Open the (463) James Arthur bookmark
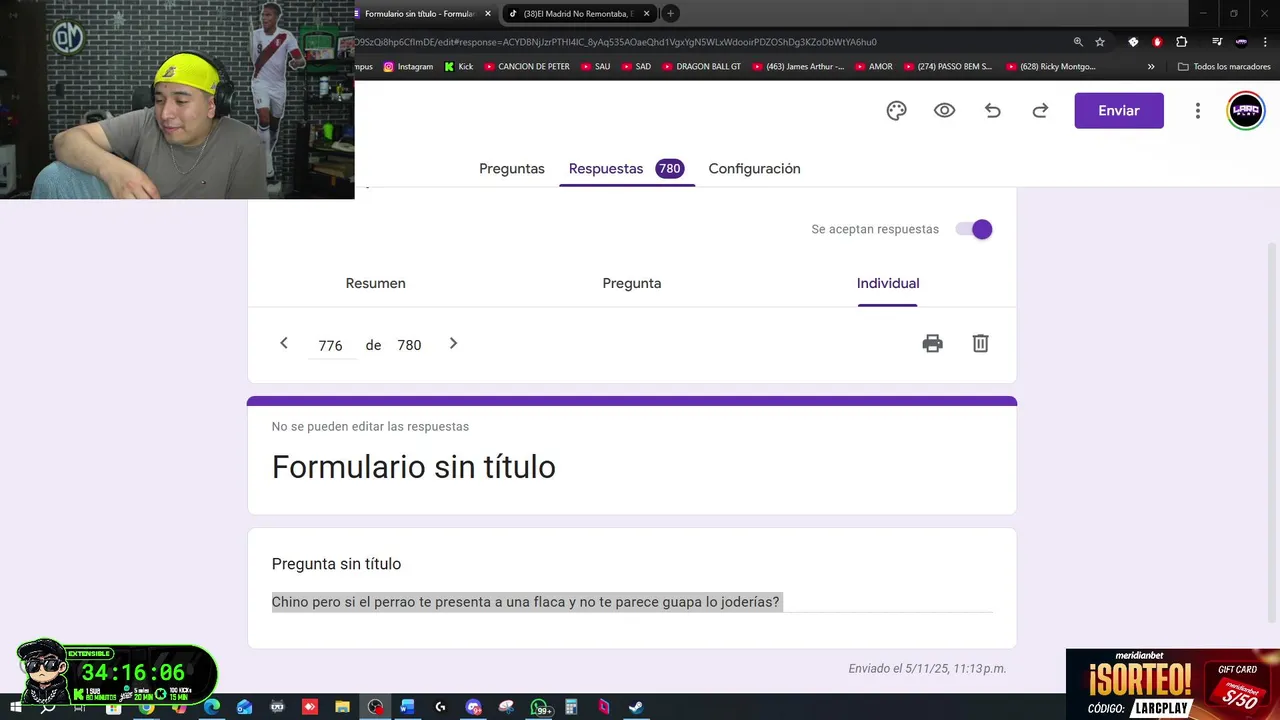1280x720 pixels. [x=797, y=67]
